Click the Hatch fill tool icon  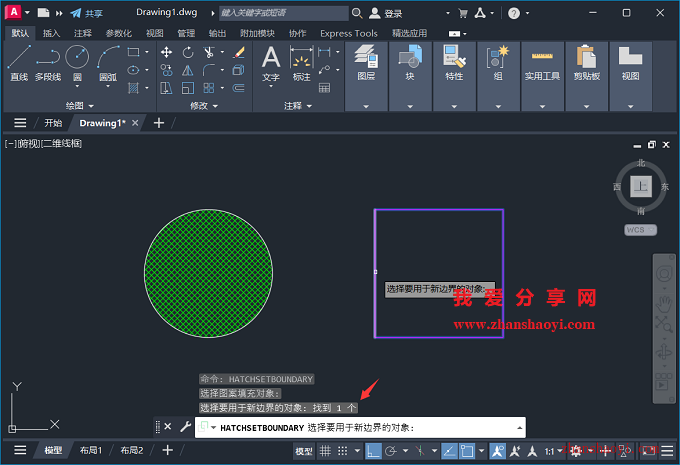tap(134, 88)
